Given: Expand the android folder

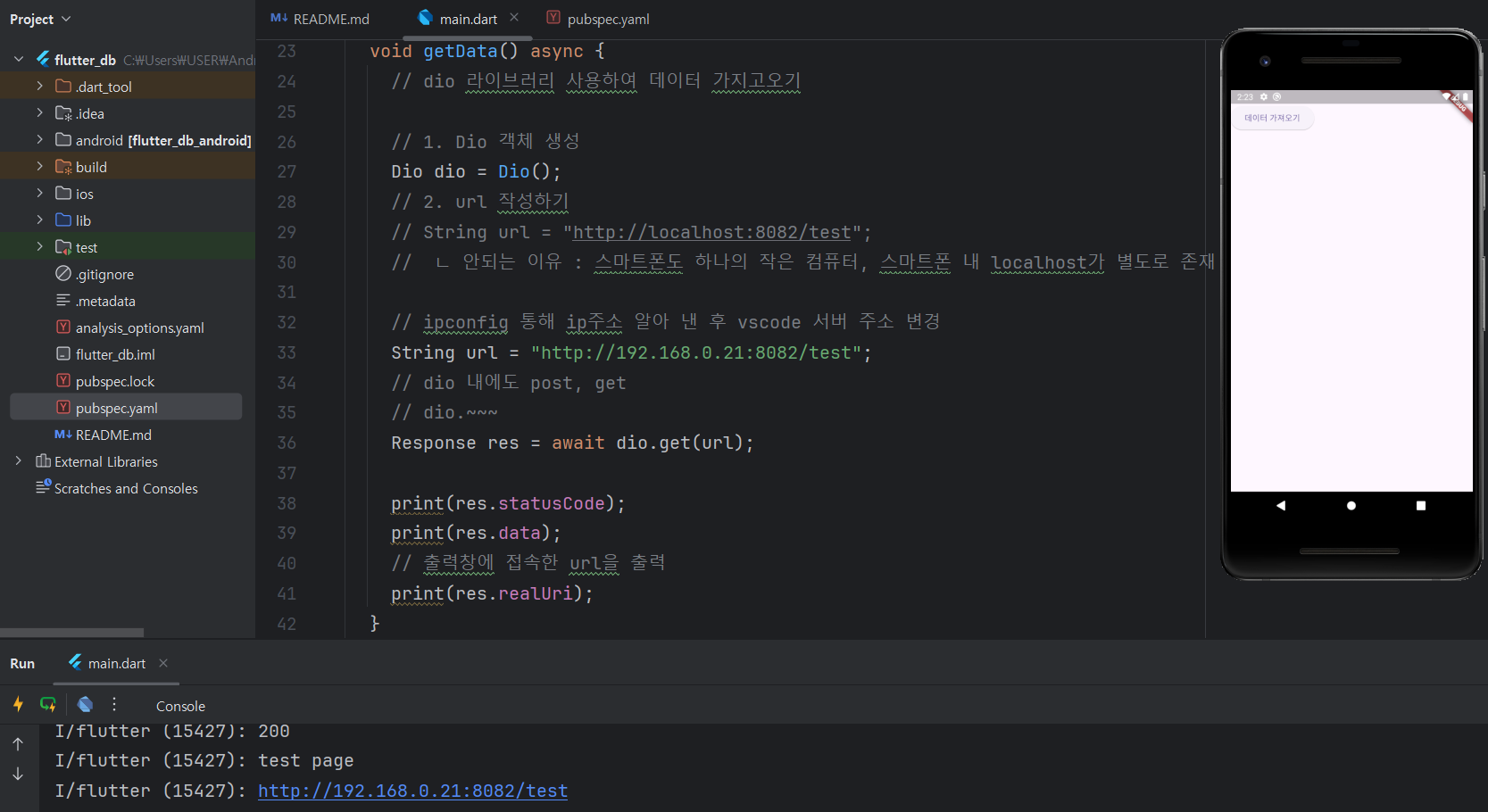Looking at the screenshot, I should click(x=39, y=140).
